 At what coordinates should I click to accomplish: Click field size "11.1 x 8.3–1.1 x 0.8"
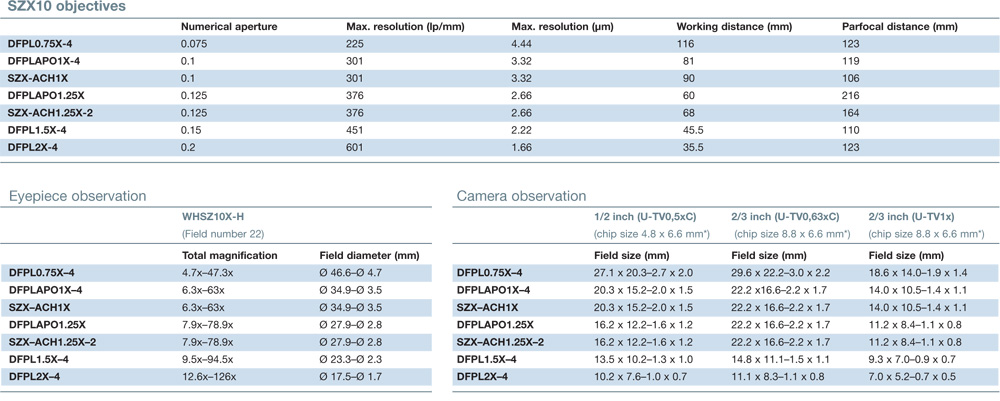[x=777, y=377]
